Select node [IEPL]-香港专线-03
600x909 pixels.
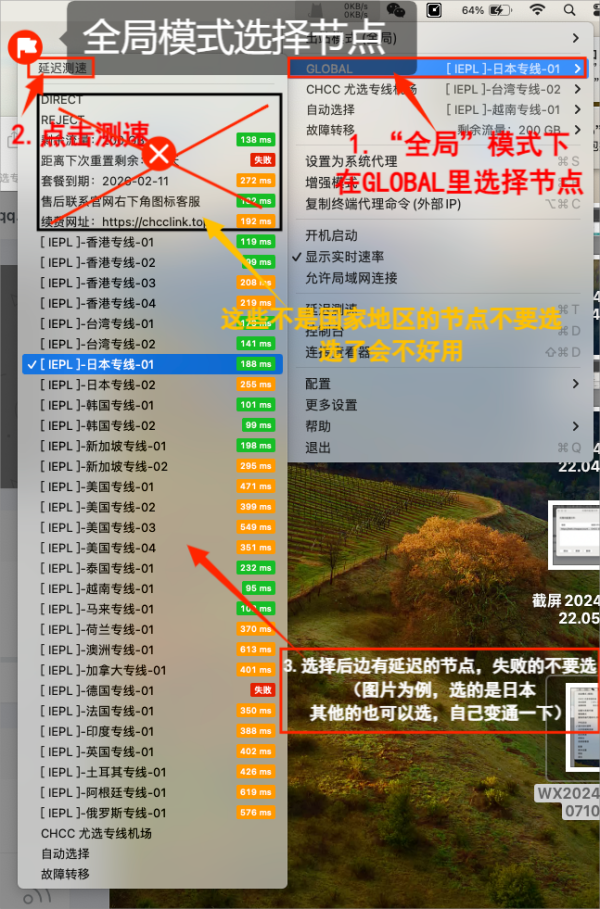[x=152, y=282]
